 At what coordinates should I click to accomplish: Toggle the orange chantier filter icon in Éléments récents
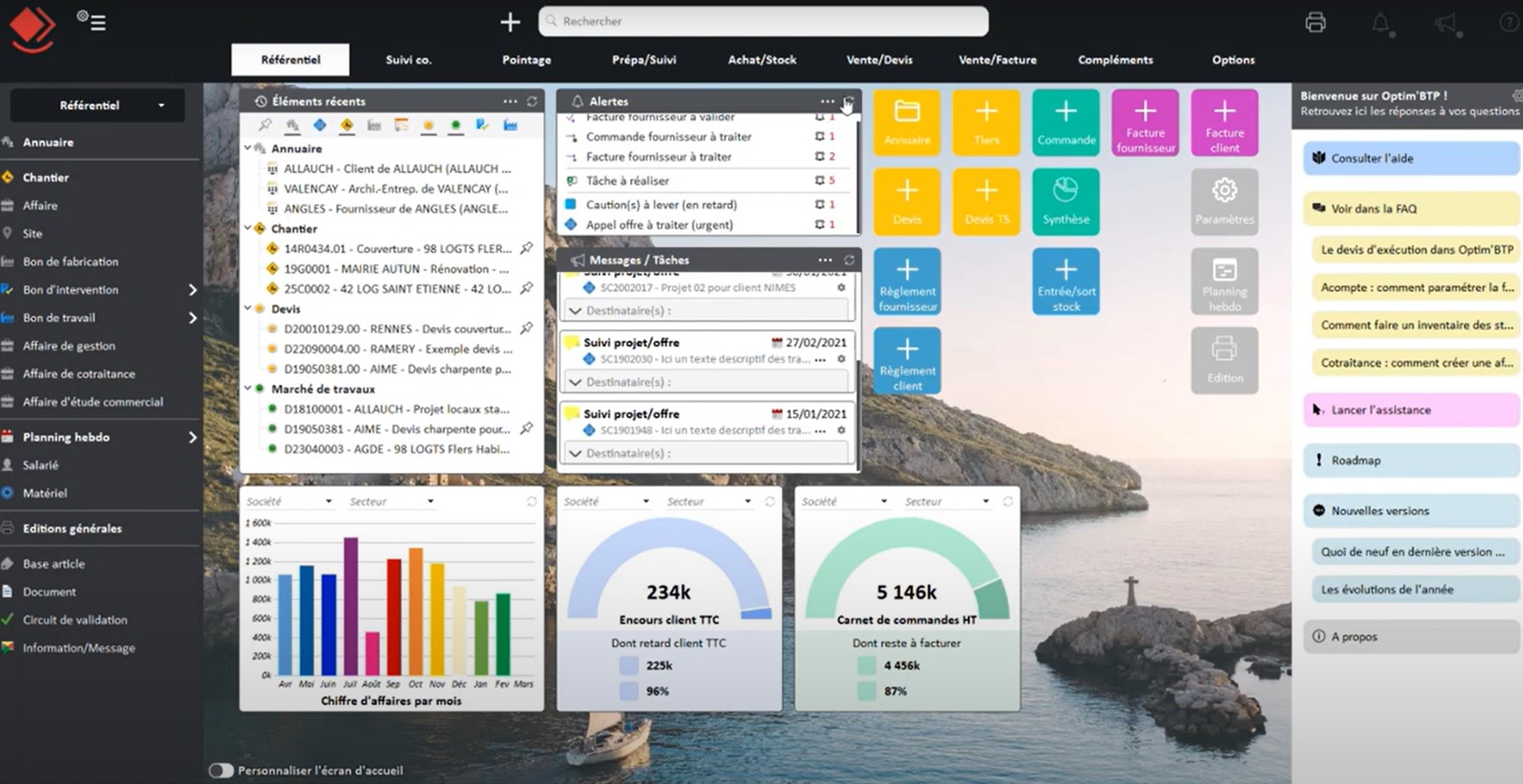[346, 125]
